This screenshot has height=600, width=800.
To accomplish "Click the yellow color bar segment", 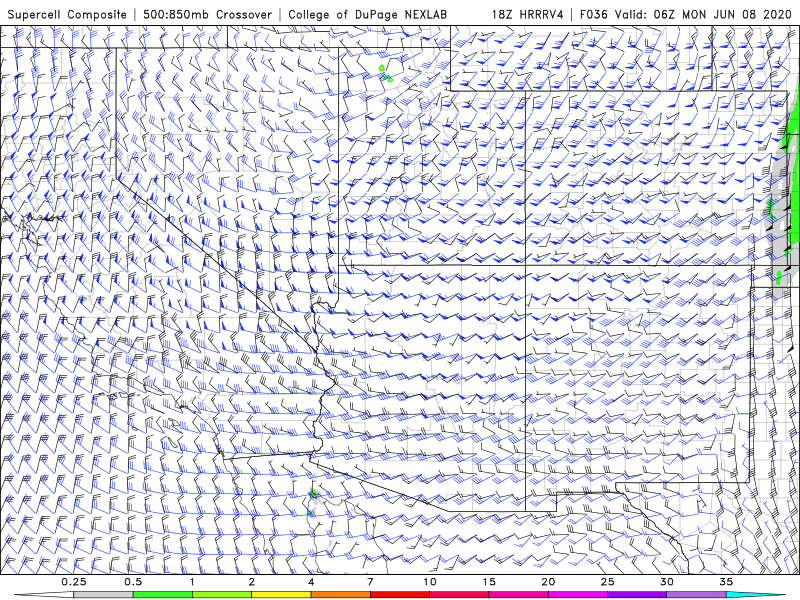I will [x=281, y=595].
